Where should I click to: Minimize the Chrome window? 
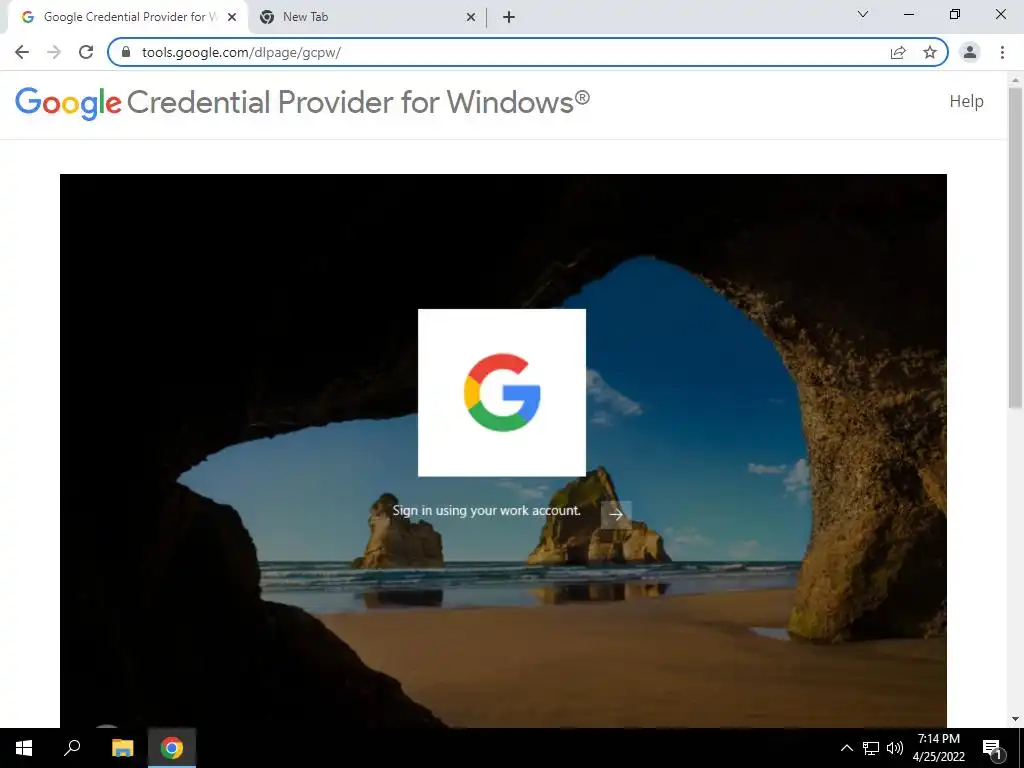908,14
